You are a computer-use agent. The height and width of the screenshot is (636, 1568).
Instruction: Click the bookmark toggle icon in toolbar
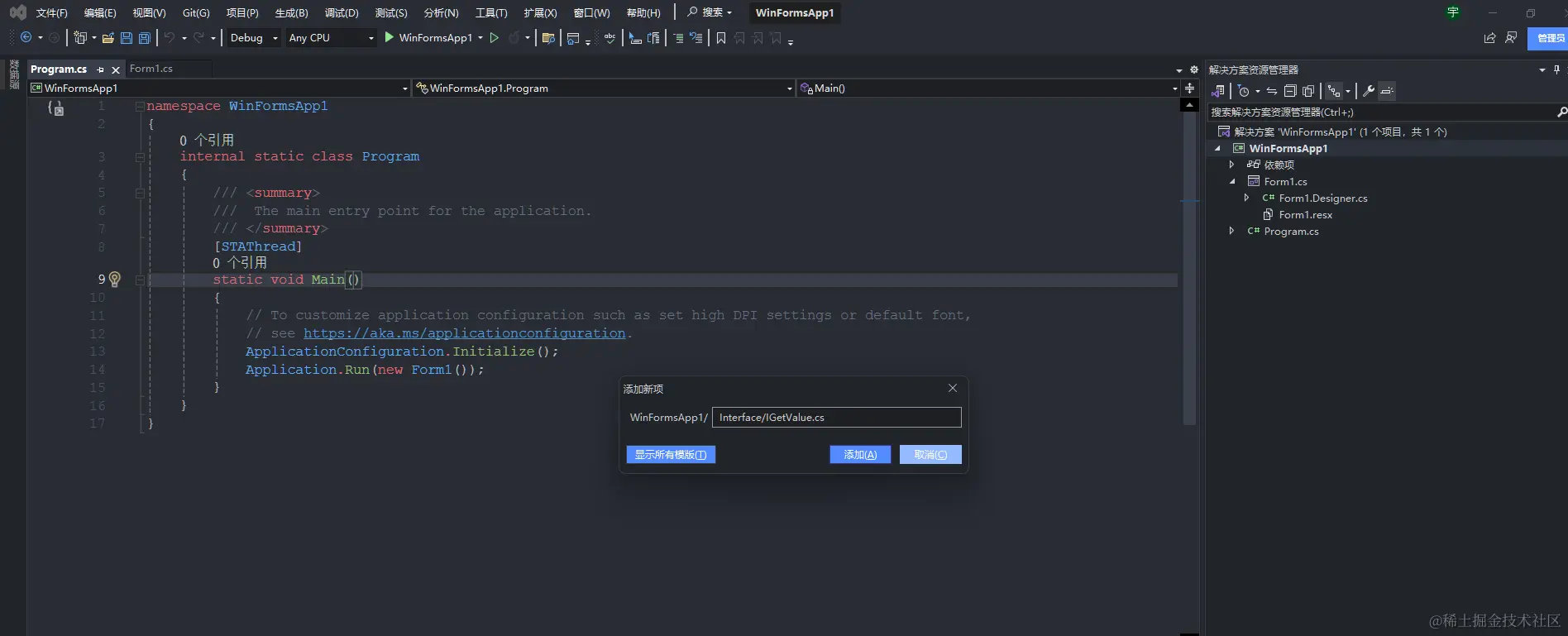pos(721,38)
